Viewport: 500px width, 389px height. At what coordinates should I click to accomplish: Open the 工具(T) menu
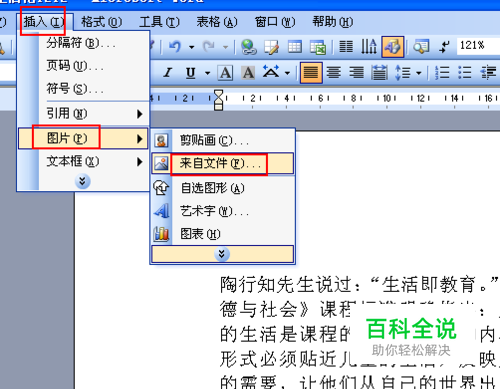[159, 22]
